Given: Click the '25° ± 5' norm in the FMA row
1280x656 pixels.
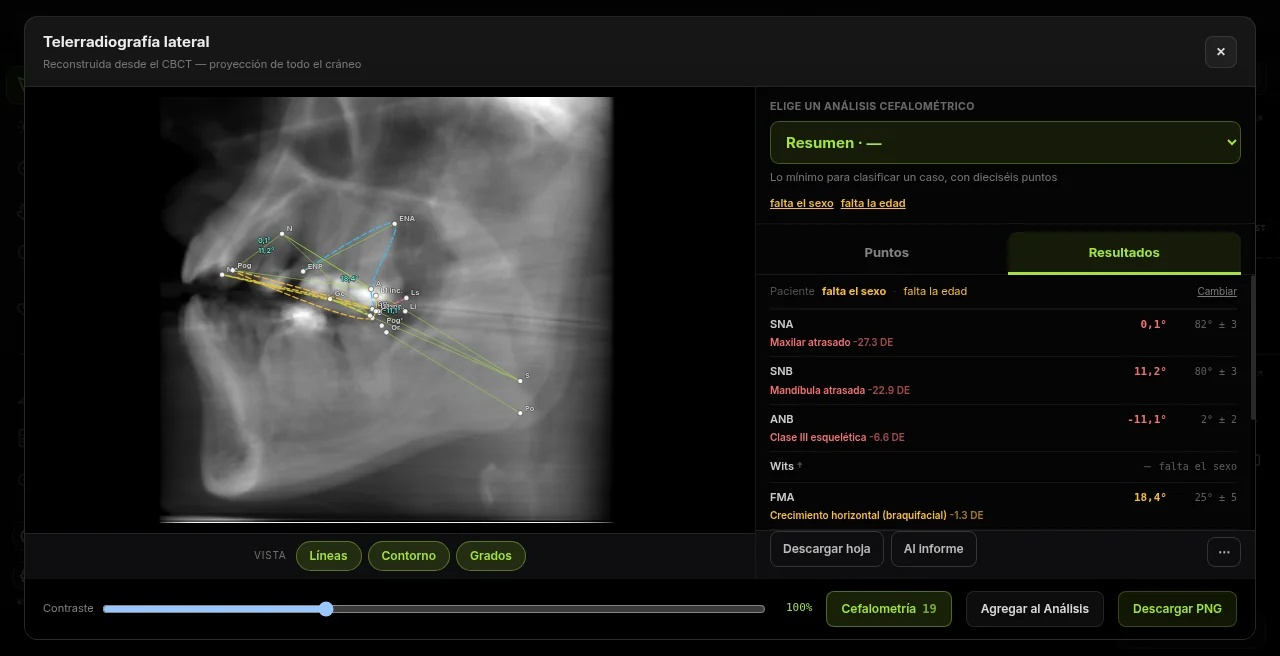Looking at the screenshot, I should pos(1216,498).
